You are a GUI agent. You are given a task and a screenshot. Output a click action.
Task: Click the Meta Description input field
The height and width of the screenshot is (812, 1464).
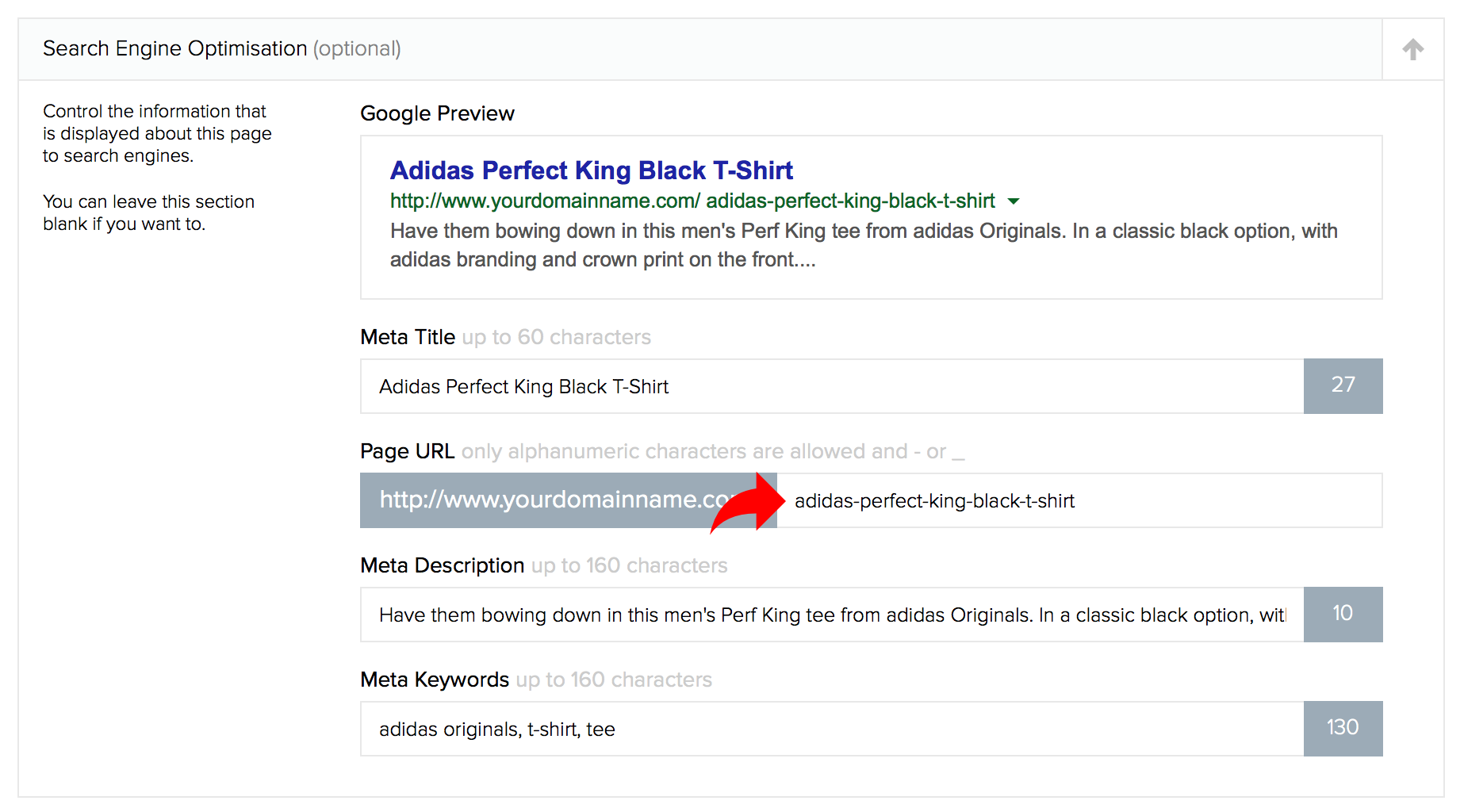point(832,615)
